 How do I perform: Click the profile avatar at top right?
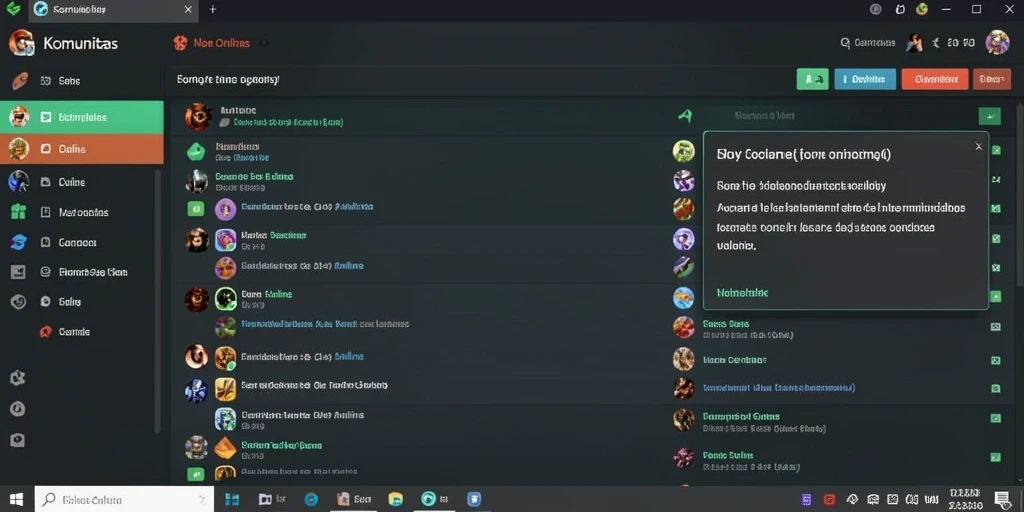click(997, 43)
